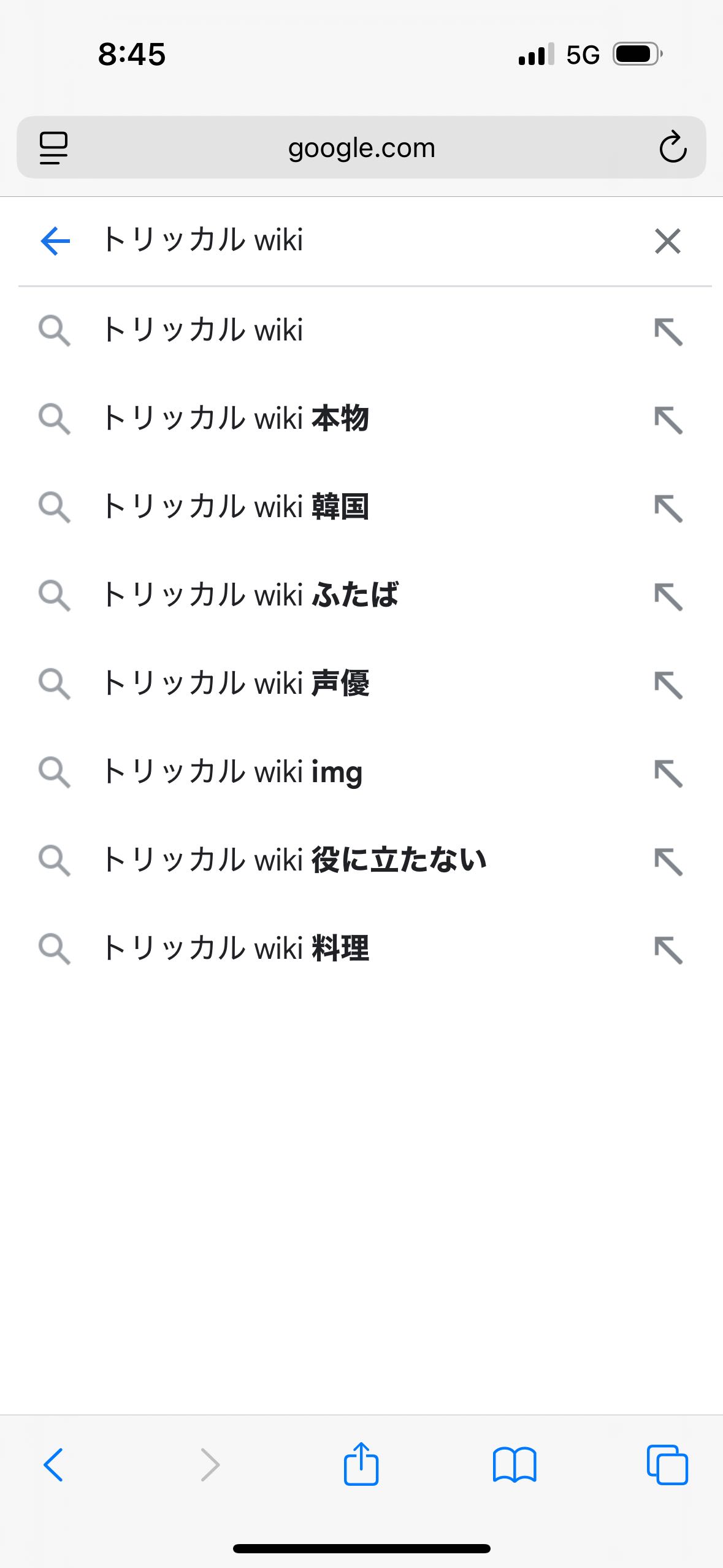
Task: Tap the Safari share icon
Action: [361, 1464]
